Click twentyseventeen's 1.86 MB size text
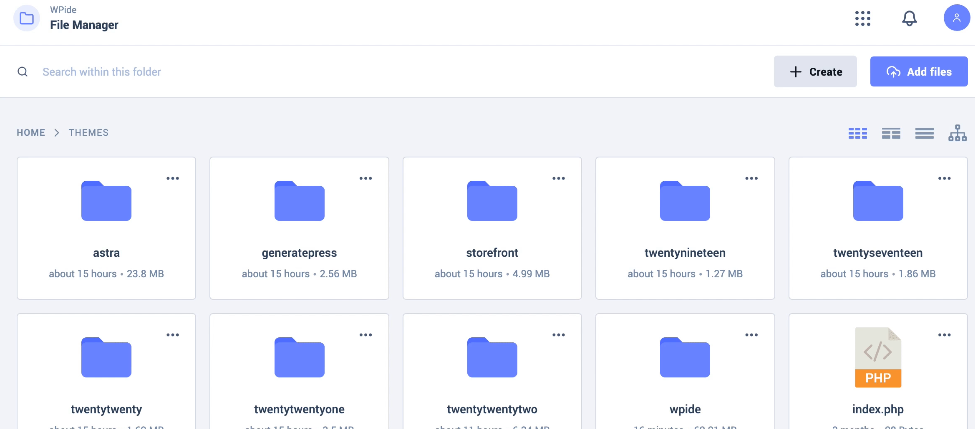 click(x=917, y=274)
